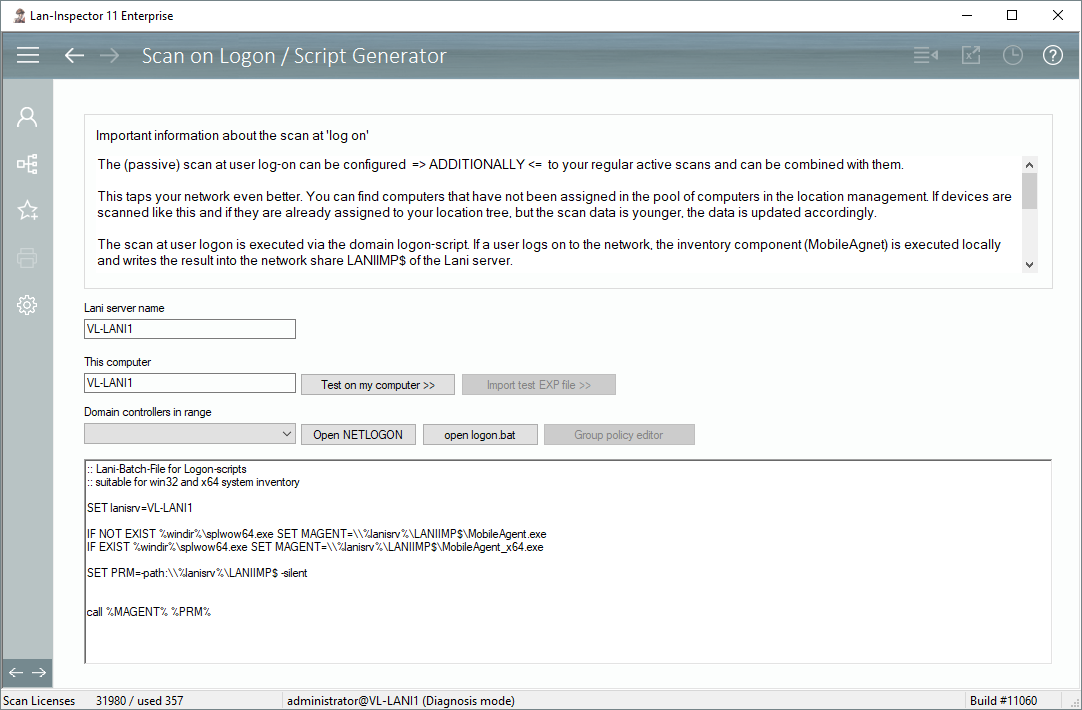Click the printer icon in sidebar
The height and width of the screenshot is (710, 1082).
point(27,259)
